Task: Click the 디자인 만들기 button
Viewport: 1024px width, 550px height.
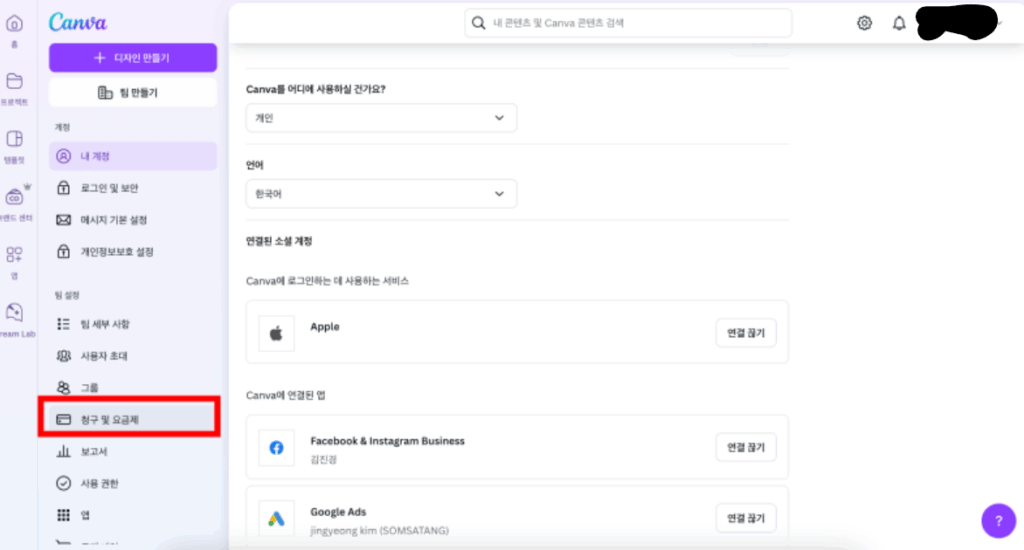Action: [133, 57]
